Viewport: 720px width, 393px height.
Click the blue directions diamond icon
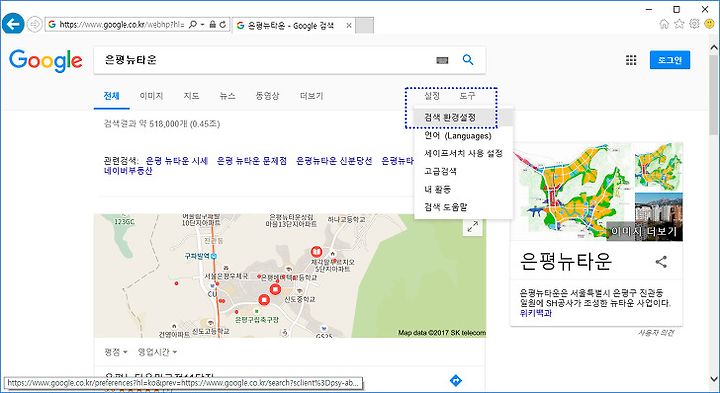click(456, 380)
